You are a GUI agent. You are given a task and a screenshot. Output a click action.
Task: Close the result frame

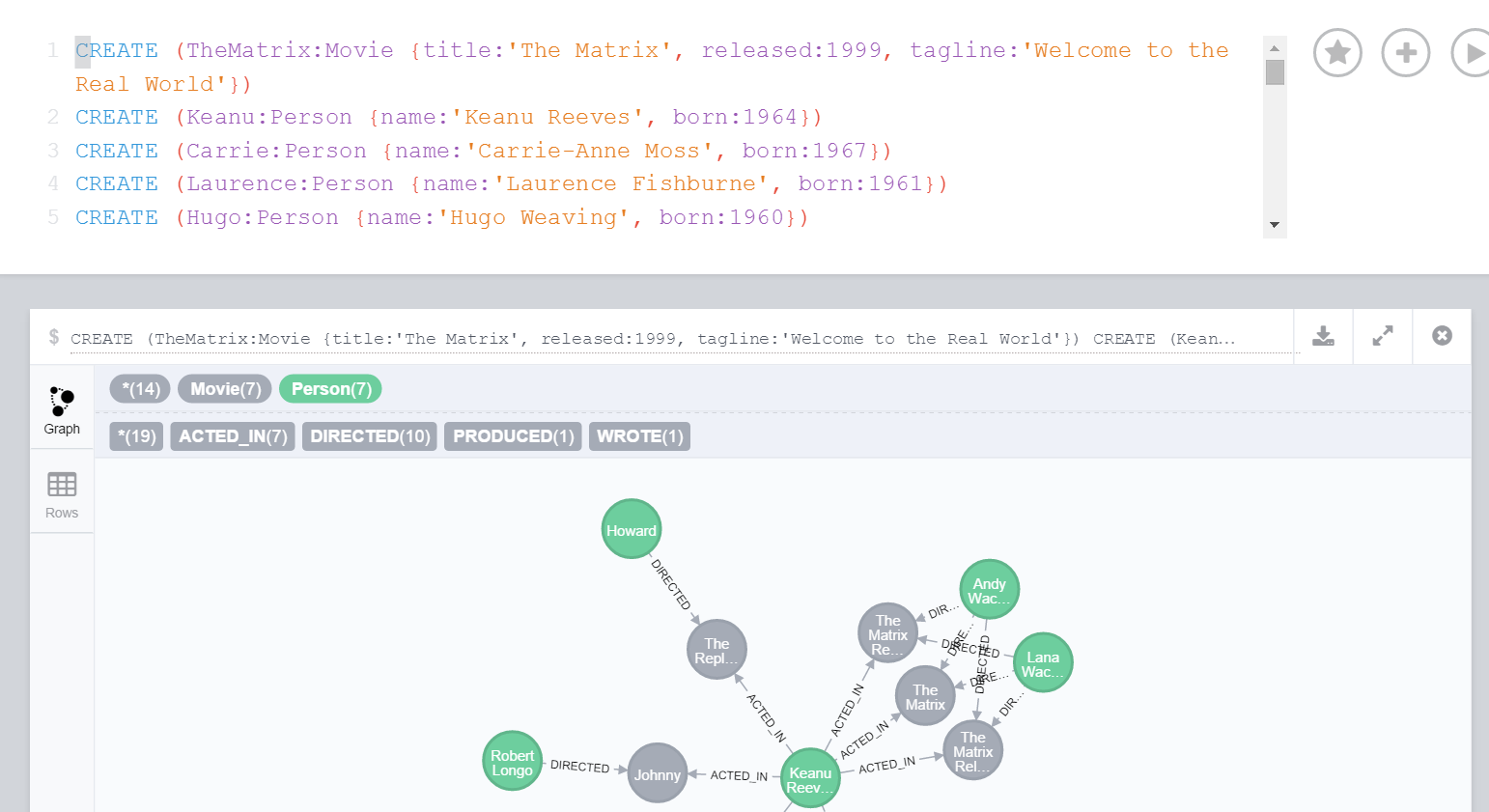point(1442,336)
